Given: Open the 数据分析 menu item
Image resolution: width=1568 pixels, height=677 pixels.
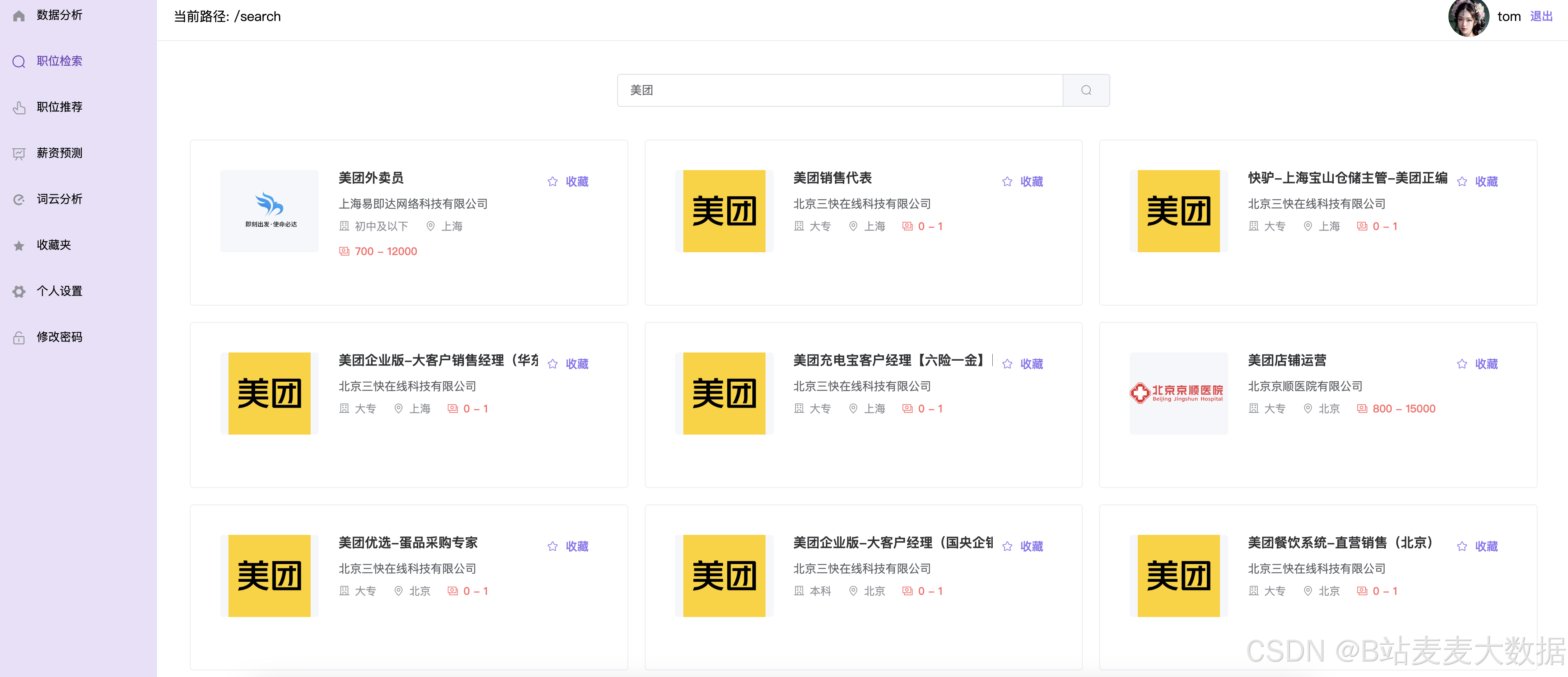Looking at the screenshot, I should click(59, 15).
